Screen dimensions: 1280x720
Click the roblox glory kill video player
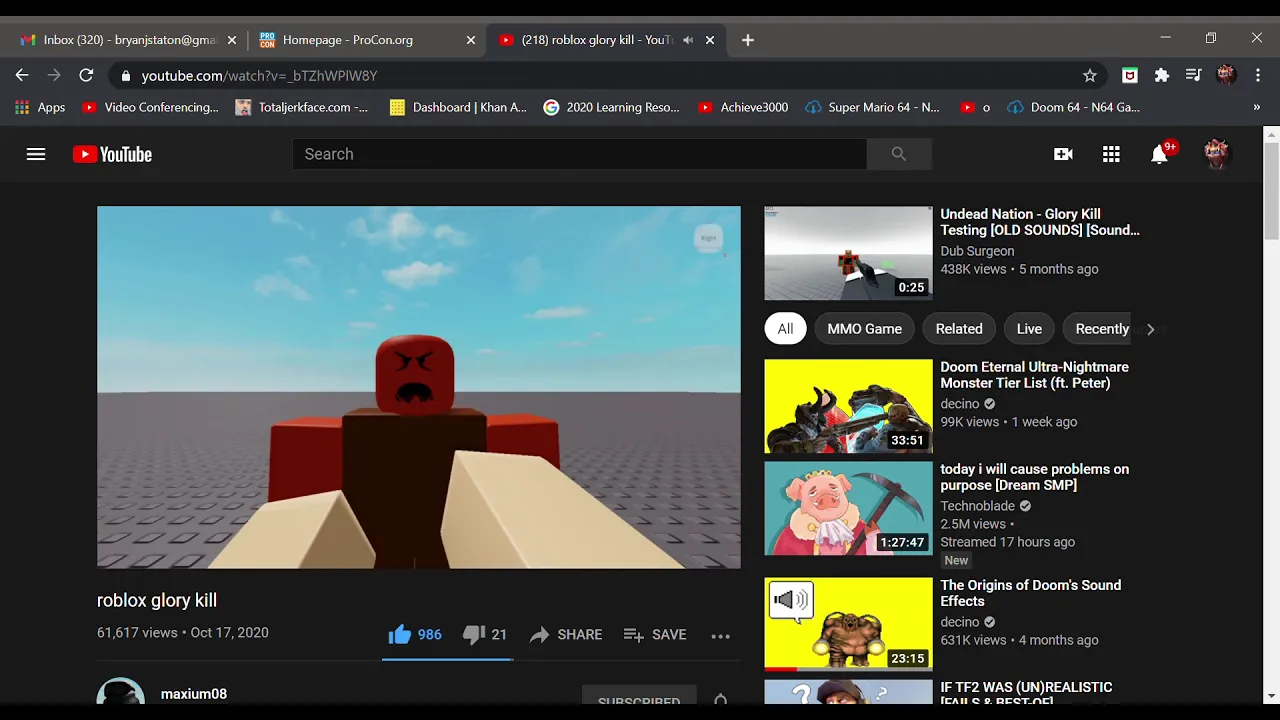(419, 387)
